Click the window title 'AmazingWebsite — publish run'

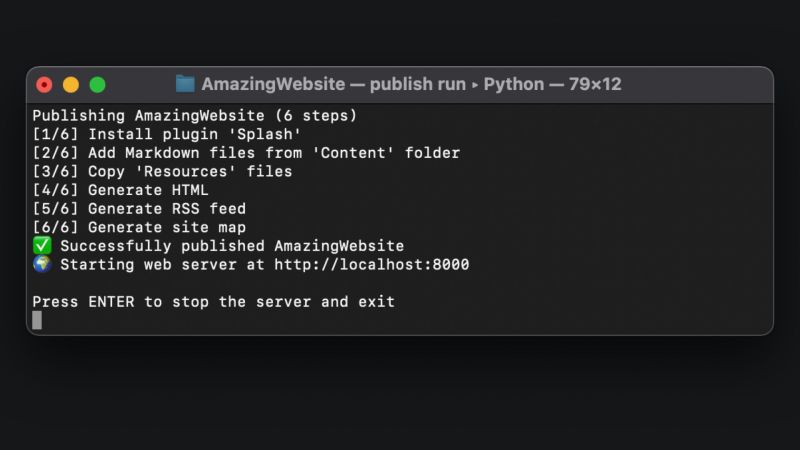pyautogui.click(x=334, y=84)
